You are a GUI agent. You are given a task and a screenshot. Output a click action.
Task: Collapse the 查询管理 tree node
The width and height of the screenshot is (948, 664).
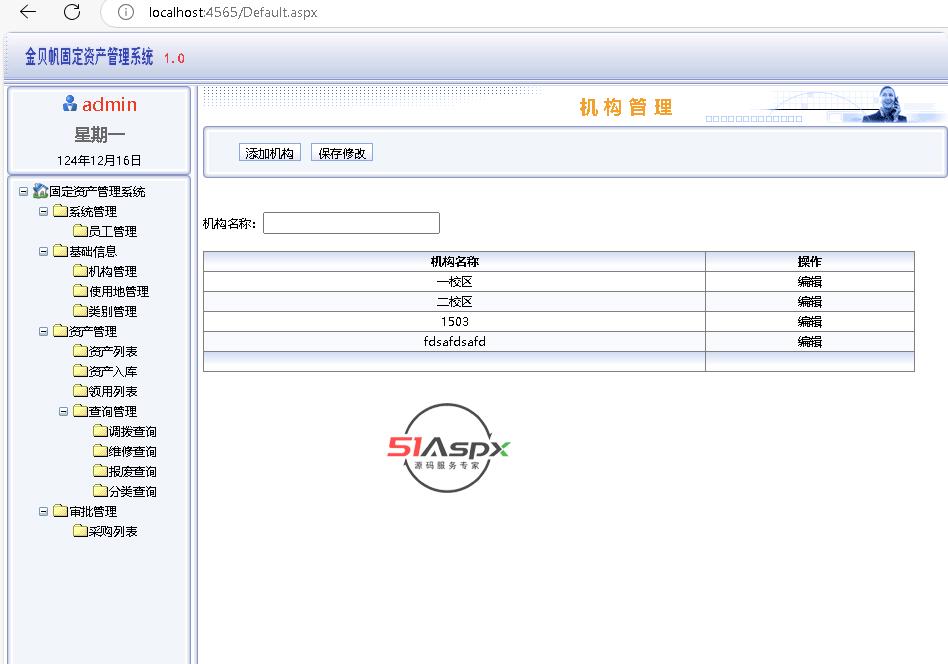tap(64, 411)
